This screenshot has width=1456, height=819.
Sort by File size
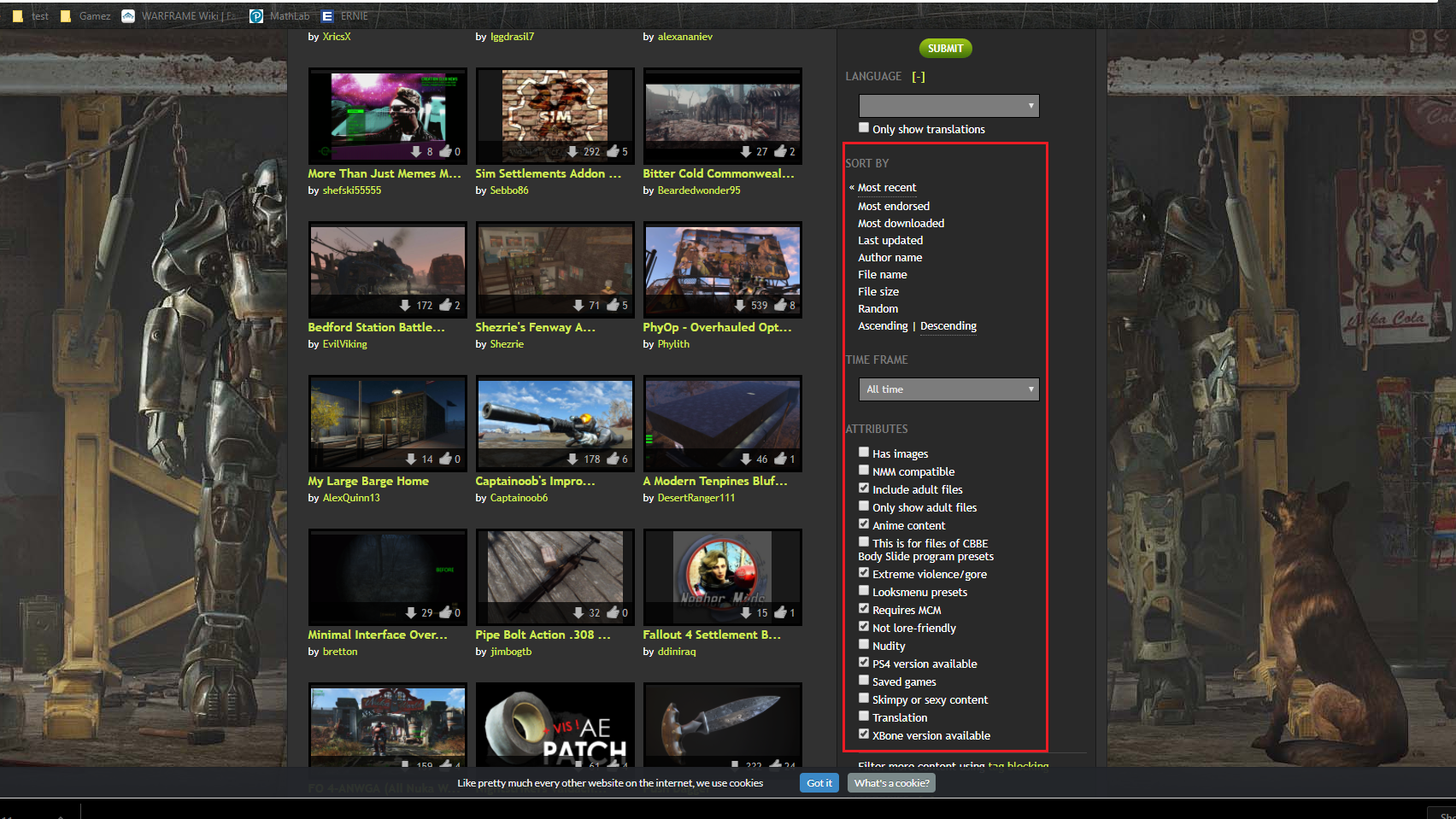coord(878,291)
